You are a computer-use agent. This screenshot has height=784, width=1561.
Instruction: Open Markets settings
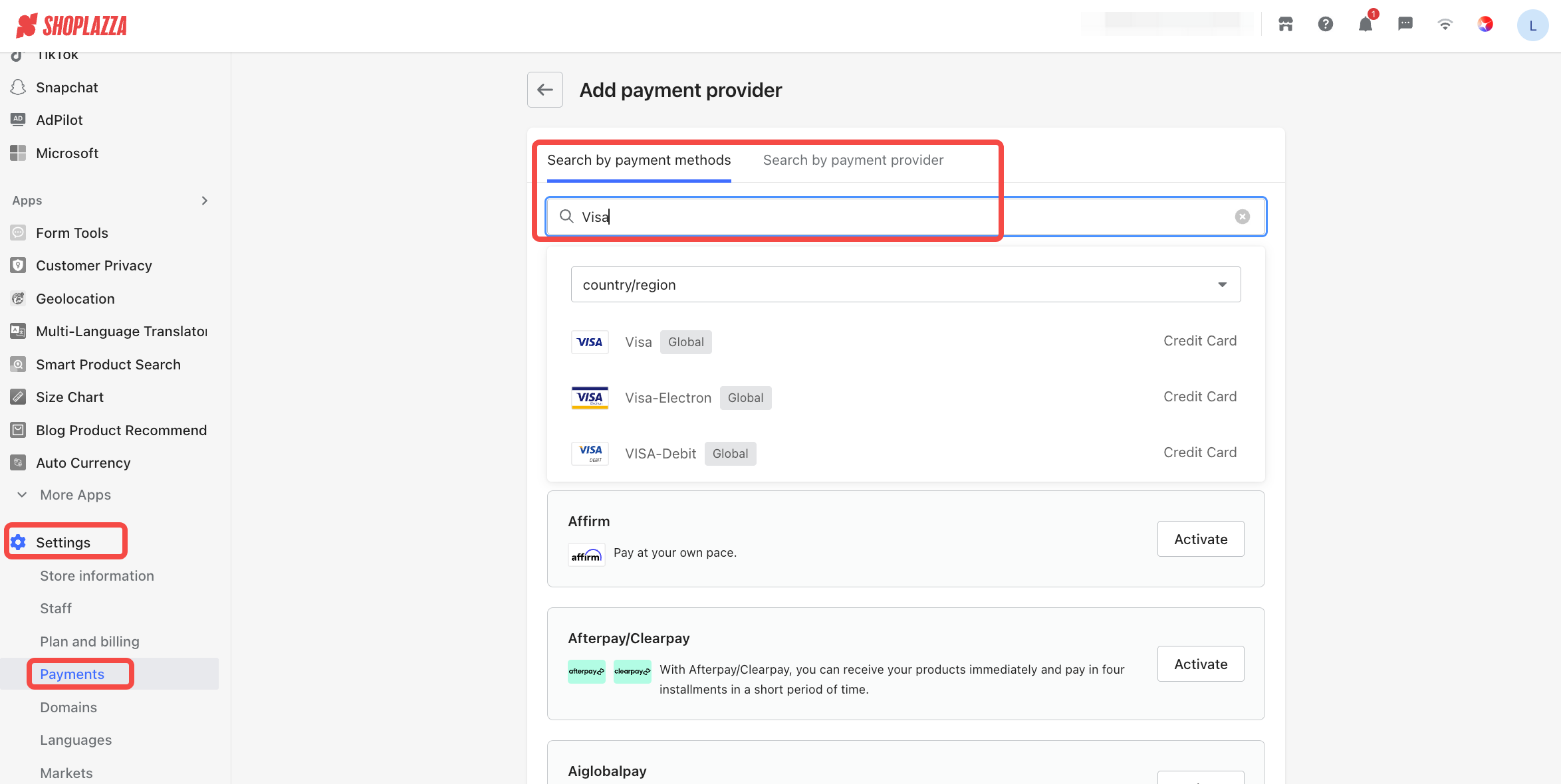66,773
